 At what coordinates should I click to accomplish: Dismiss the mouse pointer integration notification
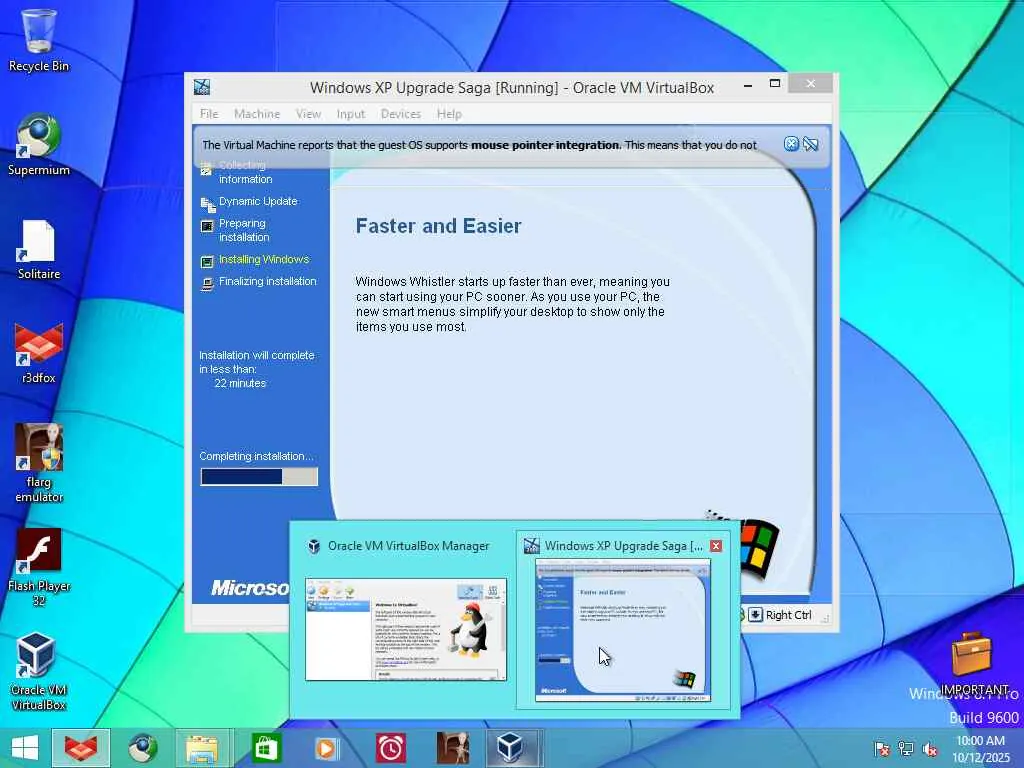pos(791,144)
